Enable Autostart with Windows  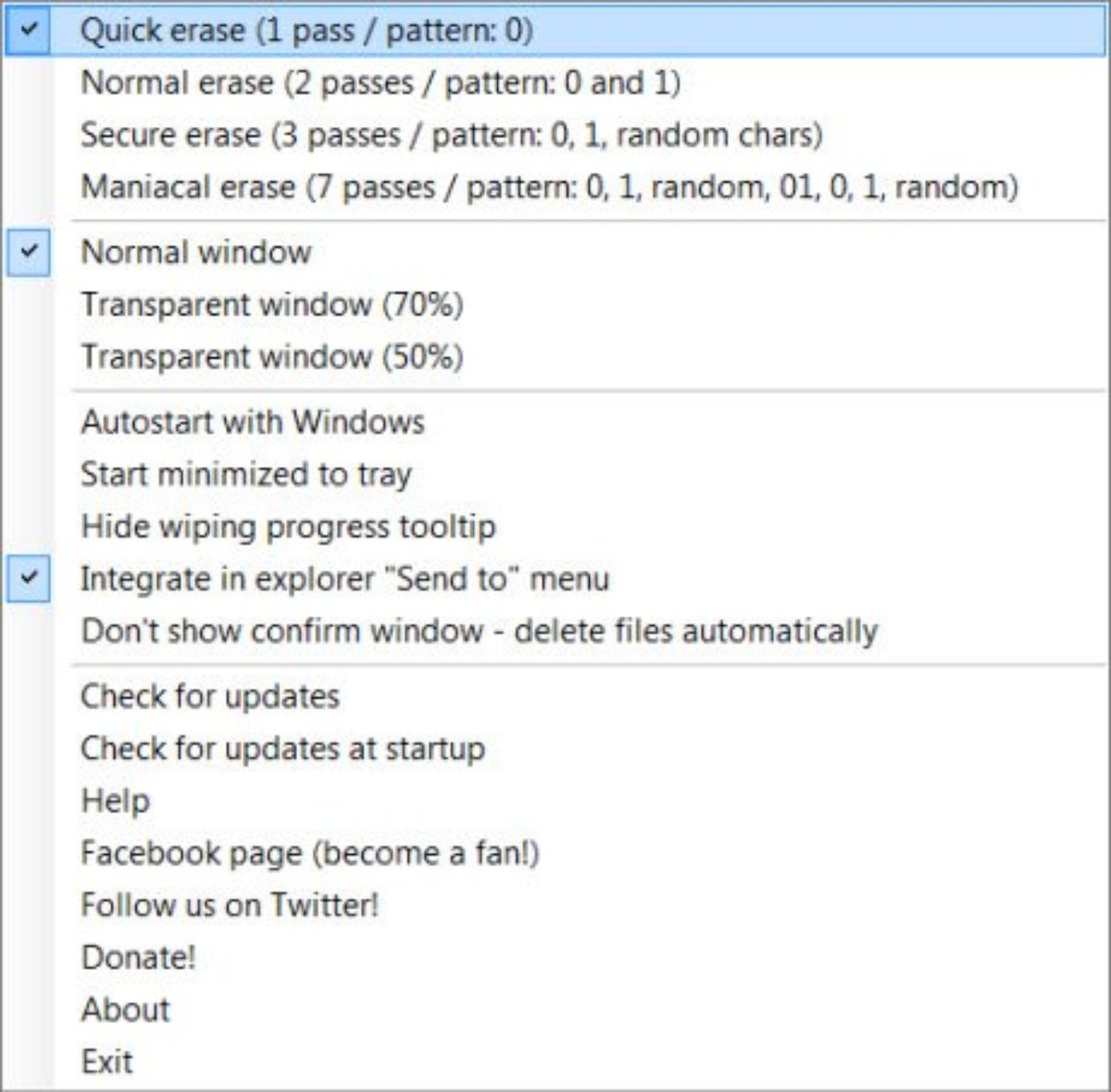point(252,422)
